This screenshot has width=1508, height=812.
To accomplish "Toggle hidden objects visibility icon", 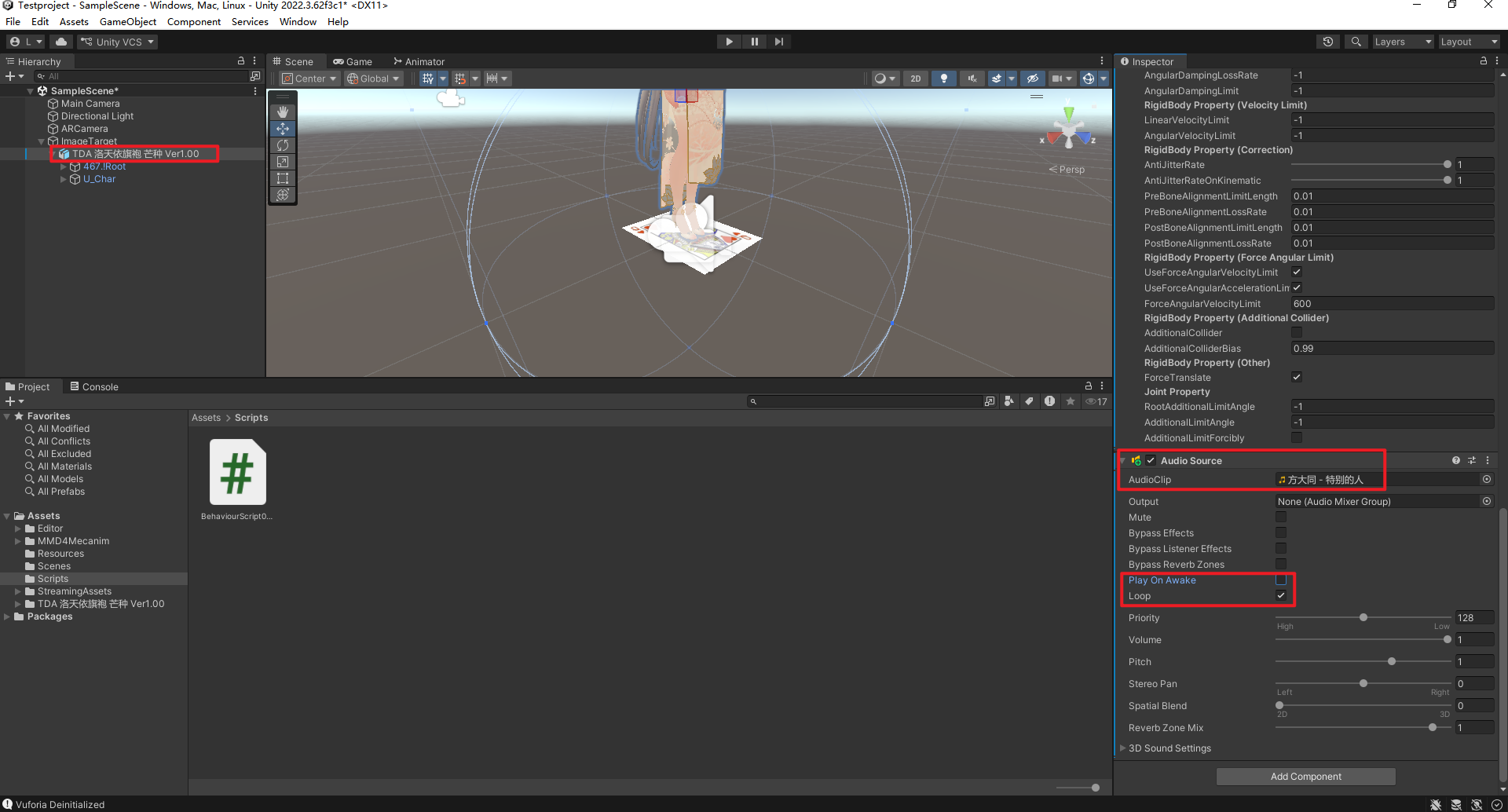I will (1033, 79).
